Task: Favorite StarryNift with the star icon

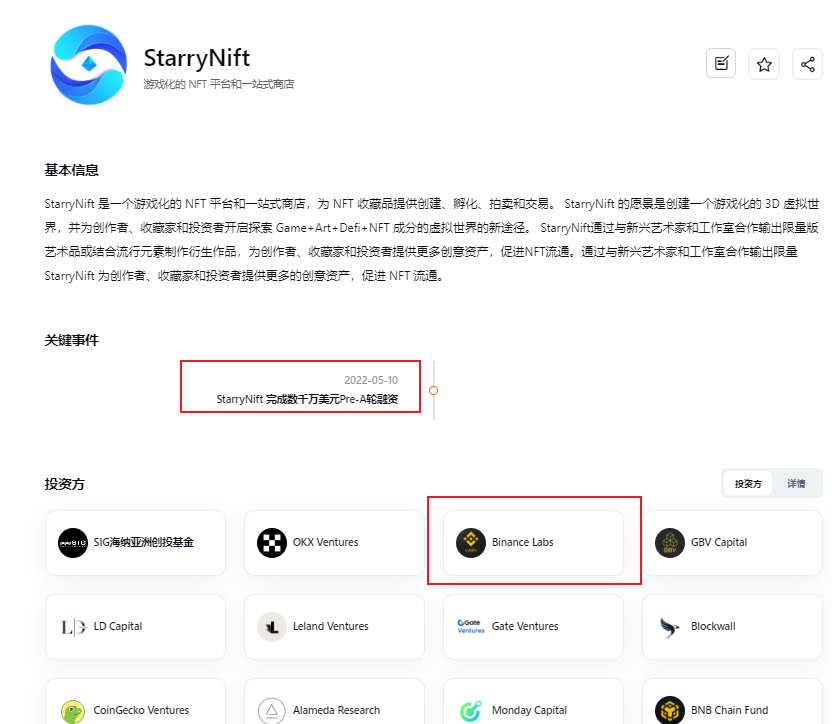Action: coord(764,64)
